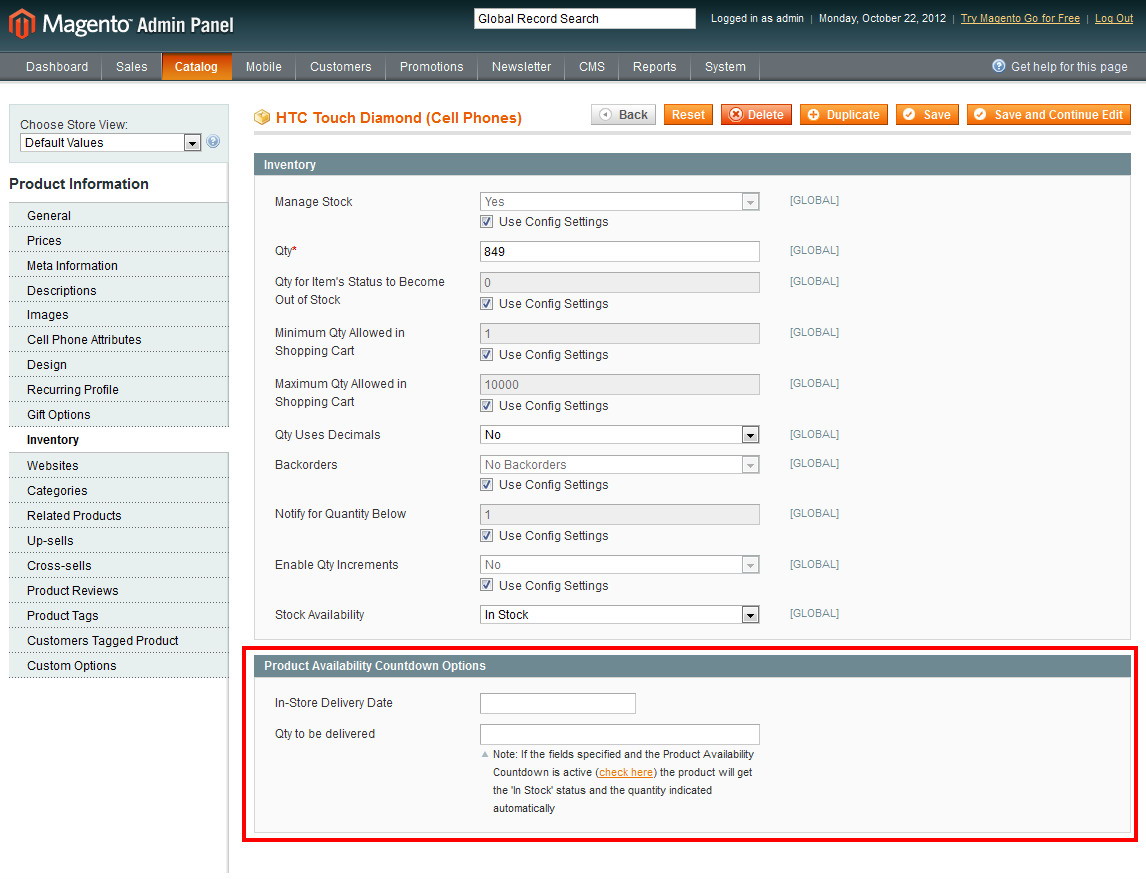
Task: Click the Duplicate button's plus icon
Action: pos(812,114)
